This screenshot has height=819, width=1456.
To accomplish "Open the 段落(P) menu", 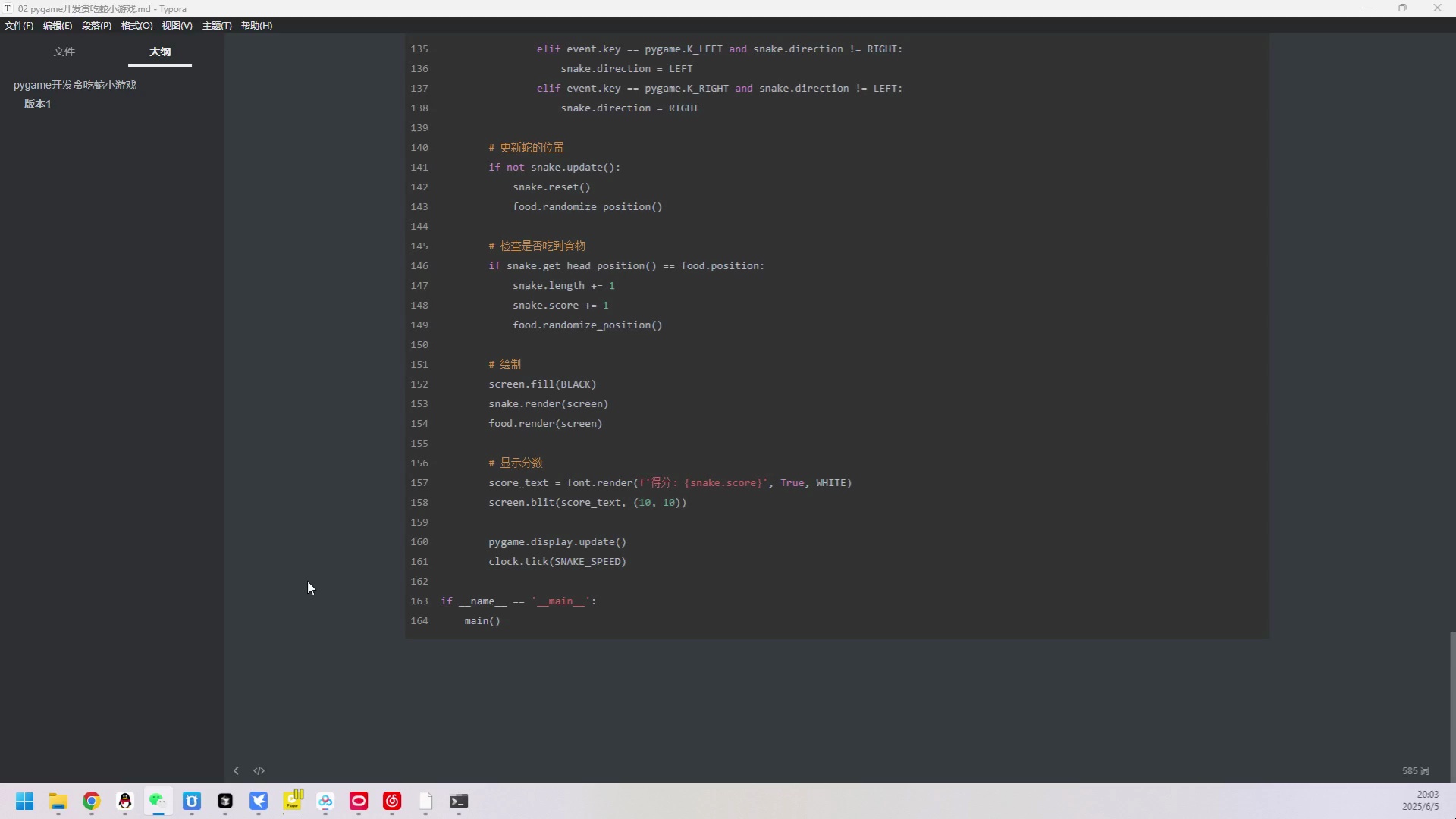I will [x=96, y=25].
